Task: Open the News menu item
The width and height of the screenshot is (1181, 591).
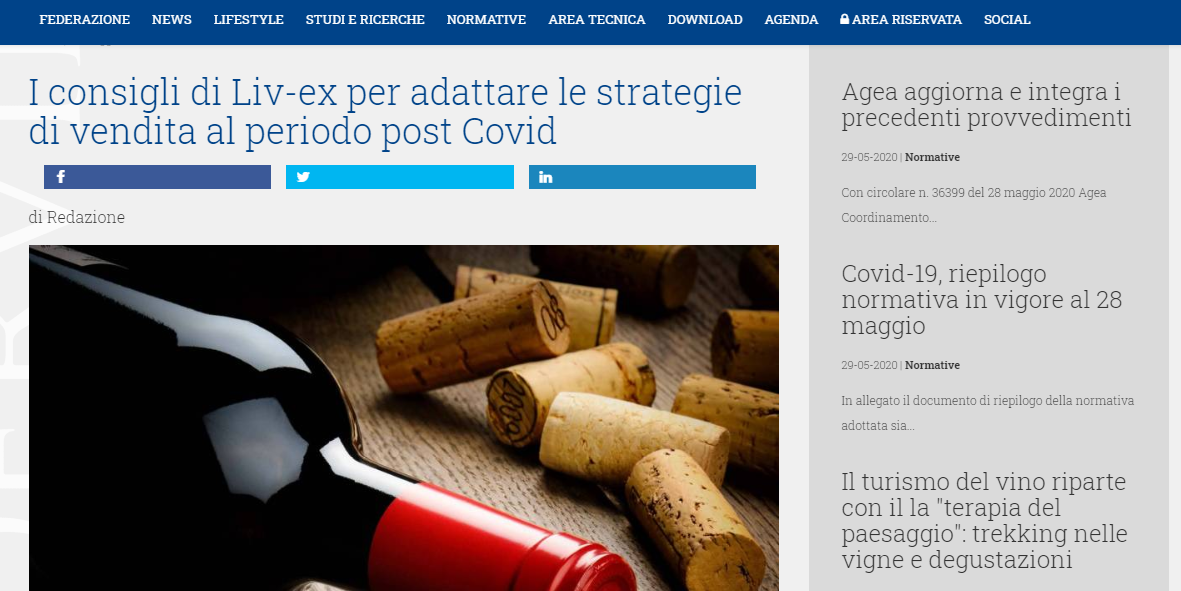Action: [x=172, y=20]
